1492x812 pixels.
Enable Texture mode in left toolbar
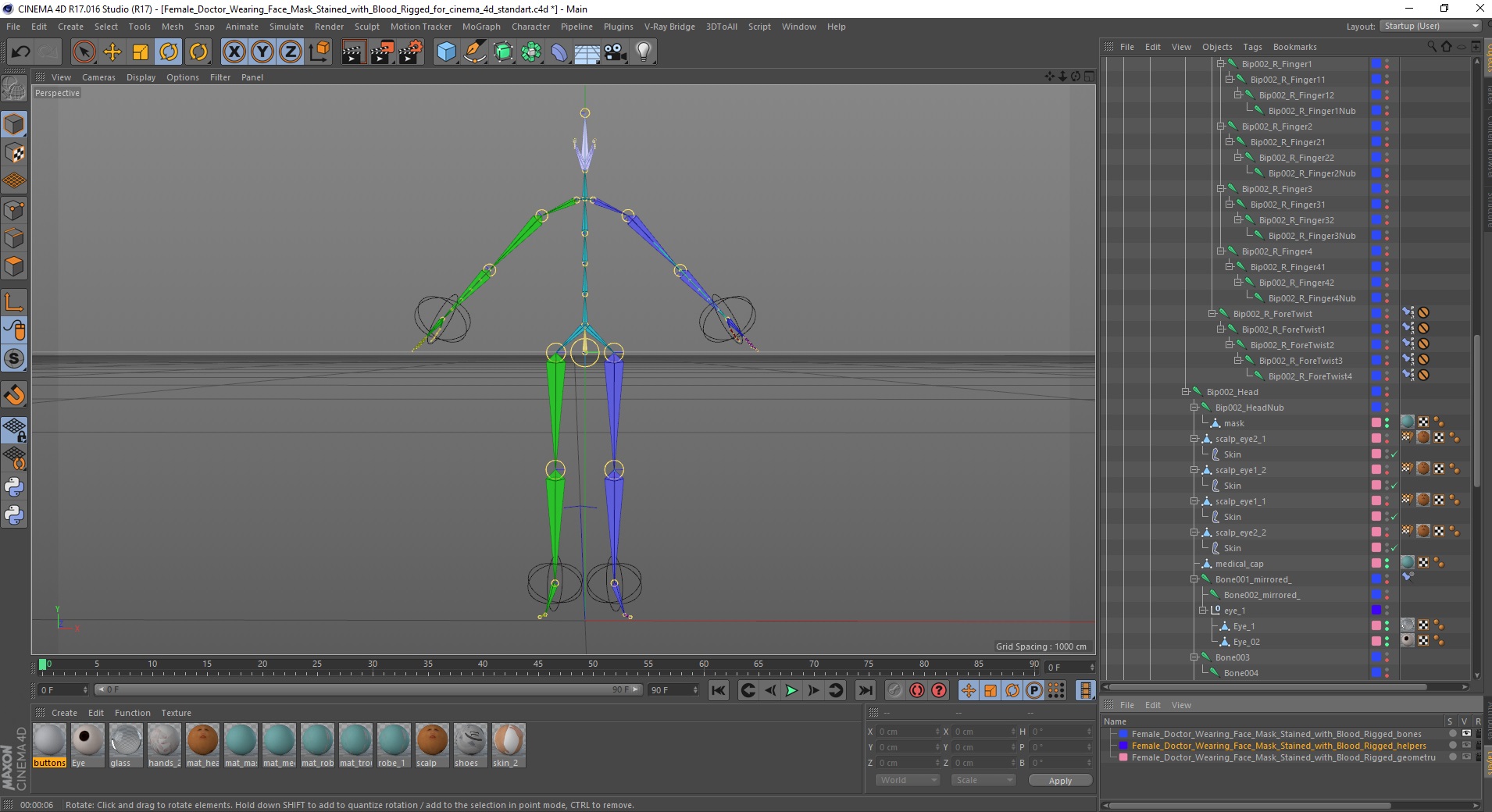click(x=14, y=153)
